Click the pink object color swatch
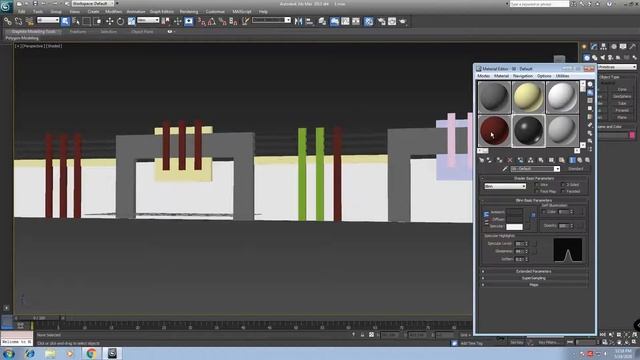Viewport: 640px width, 360px height. [632, 135]
